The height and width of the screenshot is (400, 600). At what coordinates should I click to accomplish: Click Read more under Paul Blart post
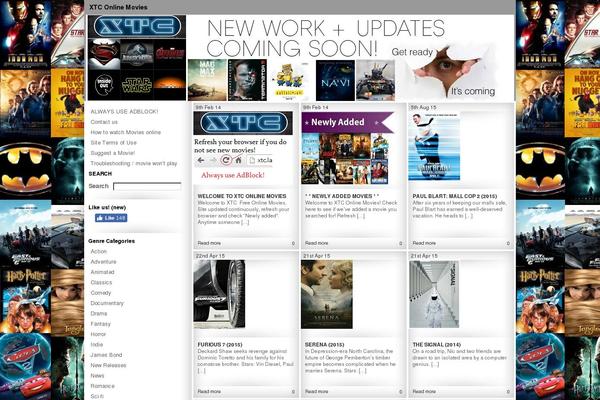424,243
